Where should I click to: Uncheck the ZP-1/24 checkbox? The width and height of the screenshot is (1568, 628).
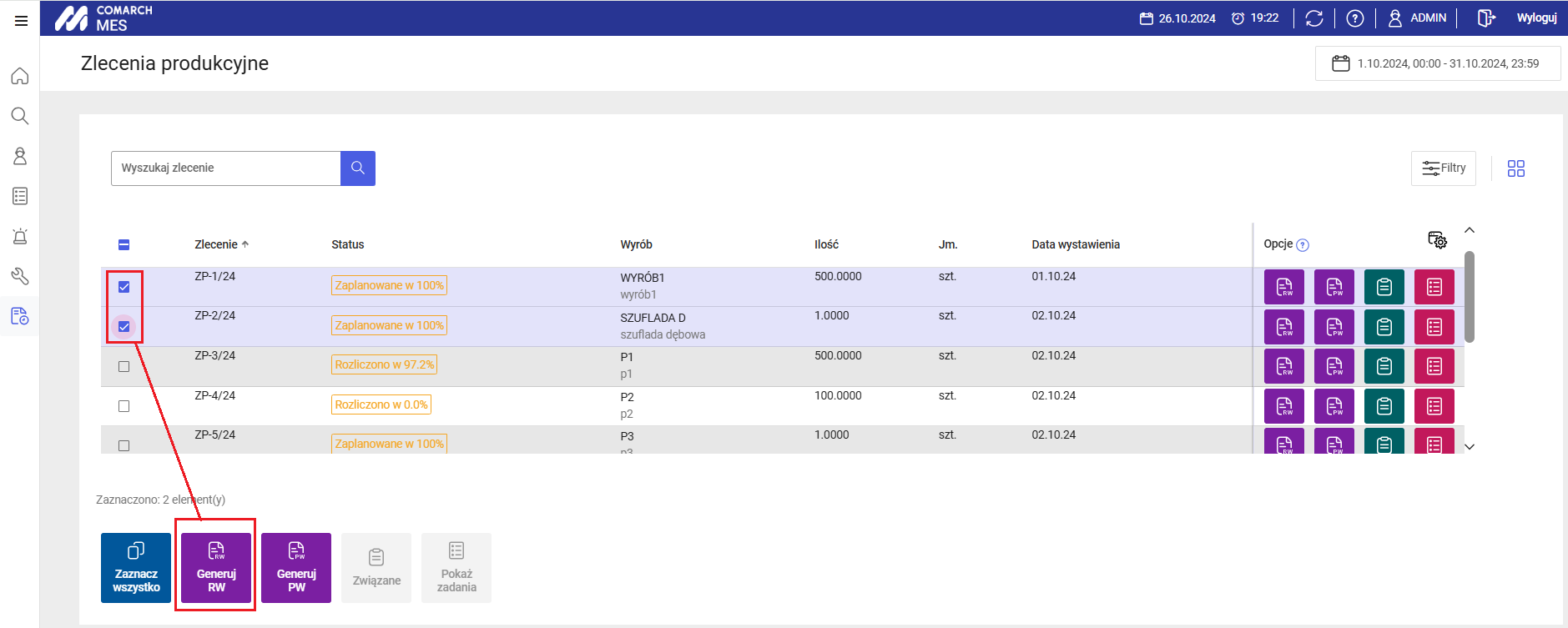(124, 287)
